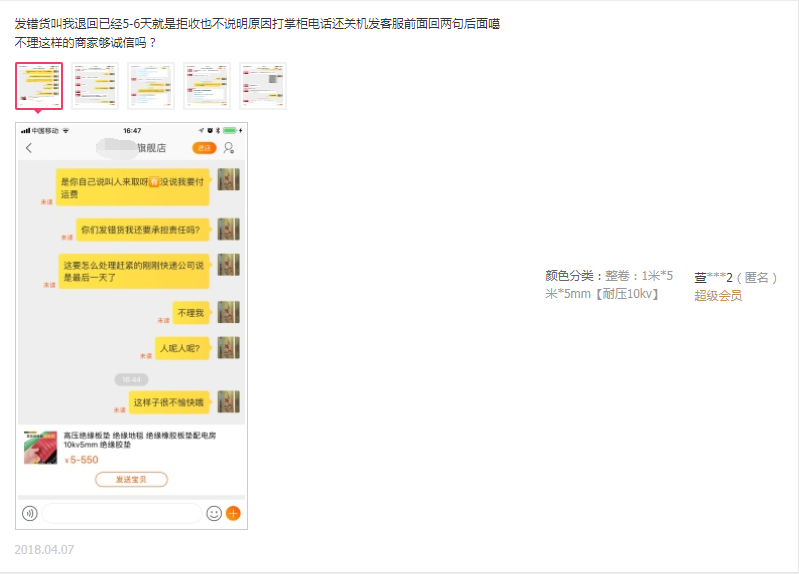Screen dimensions: 799x574
Task: Open the second review image thumbnail
Action: 95,86
